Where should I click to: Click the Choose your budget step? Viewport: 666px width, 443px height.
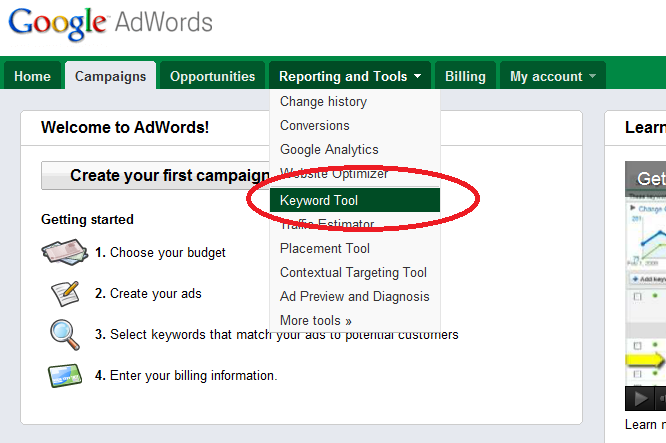(160, 252)
